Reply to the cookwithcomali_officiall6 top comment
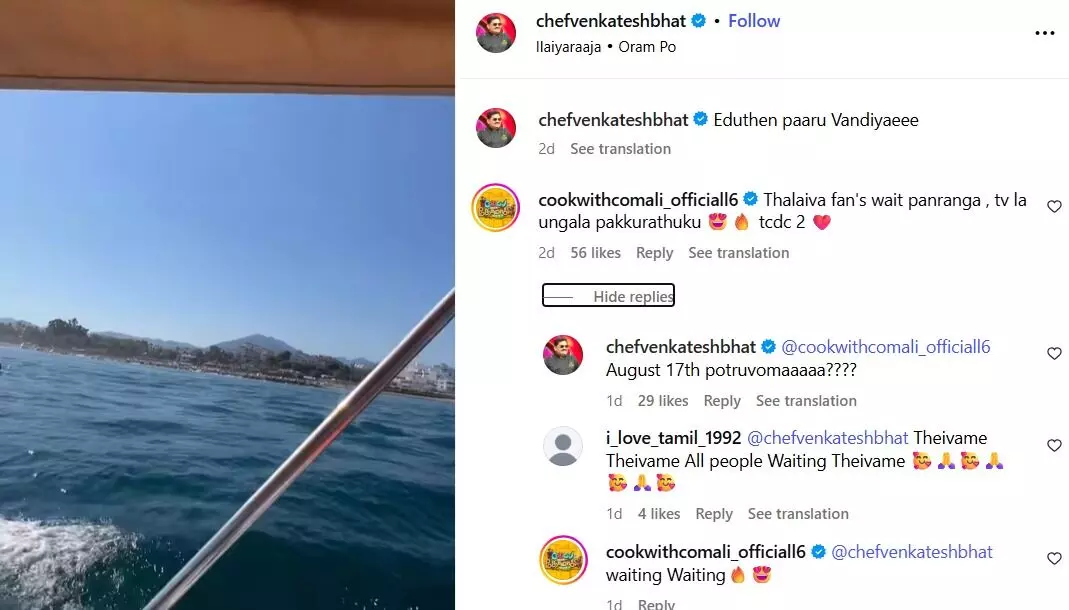 click(x=654, y=253)
